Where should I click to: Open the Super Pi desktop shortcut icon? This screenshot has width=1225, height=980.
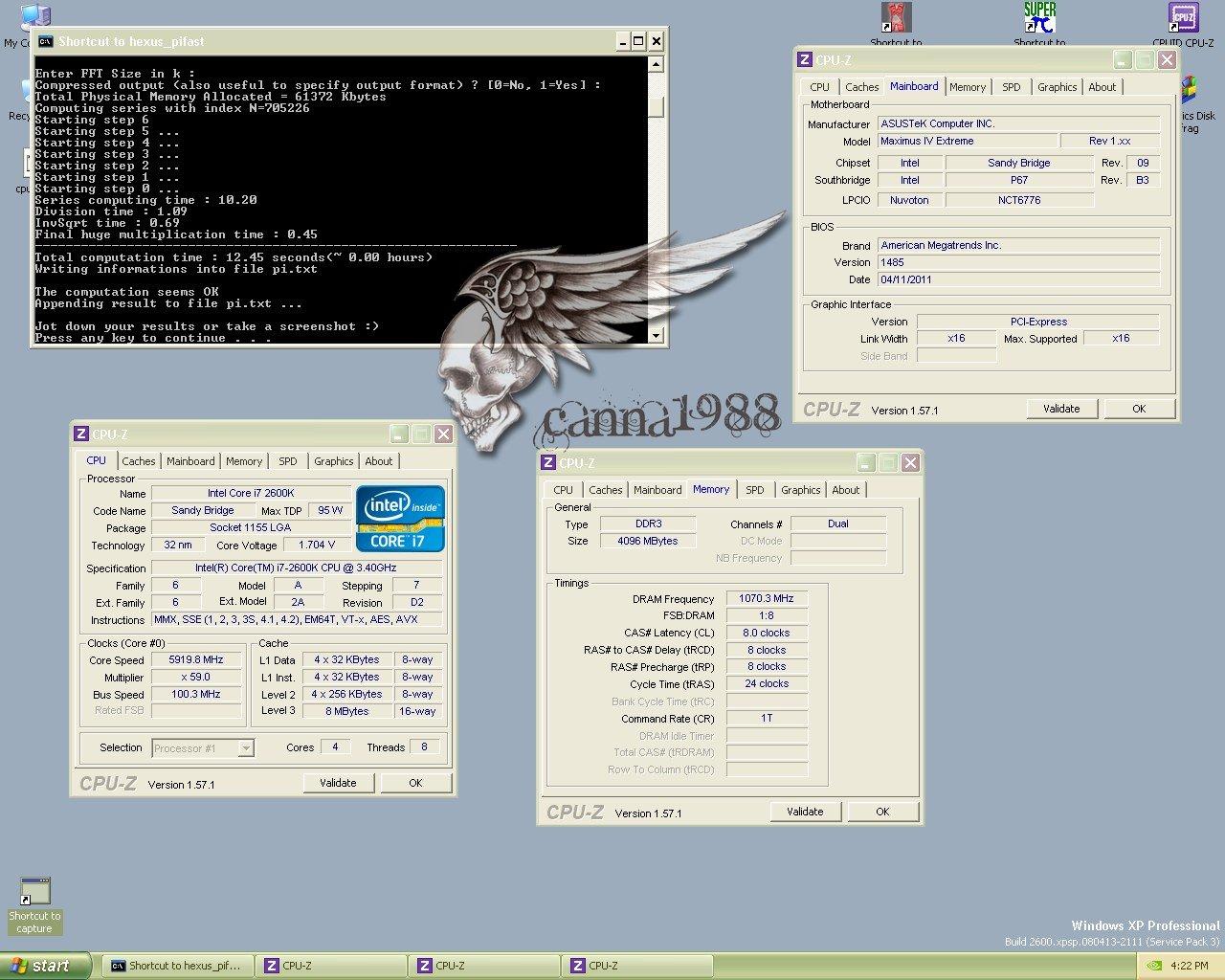(x=1040, y=18)
